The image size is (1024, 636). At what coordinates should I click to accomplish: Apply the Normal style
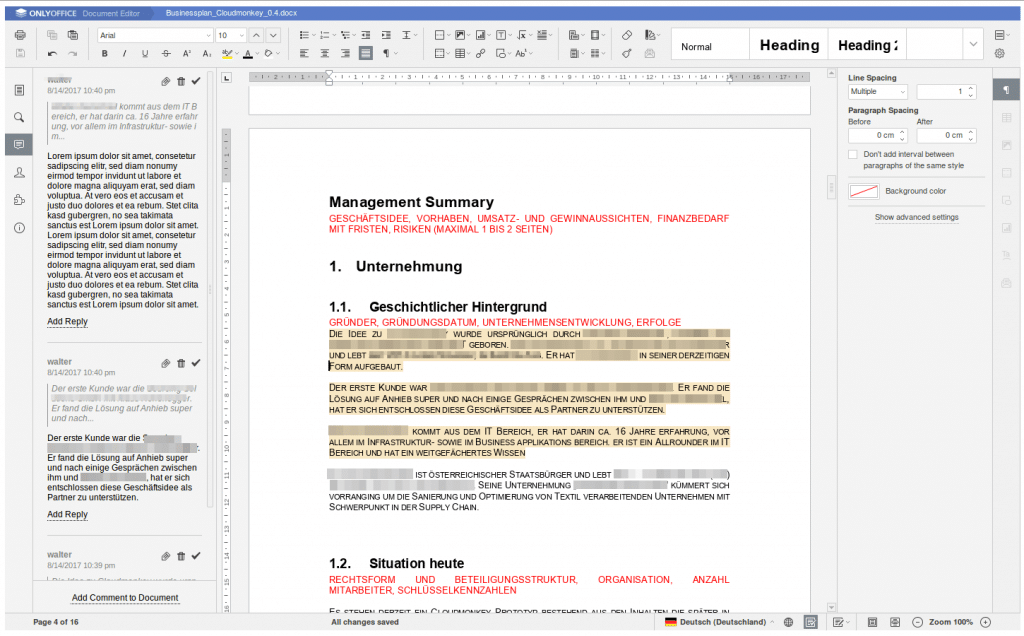click(x=710, y=46)
